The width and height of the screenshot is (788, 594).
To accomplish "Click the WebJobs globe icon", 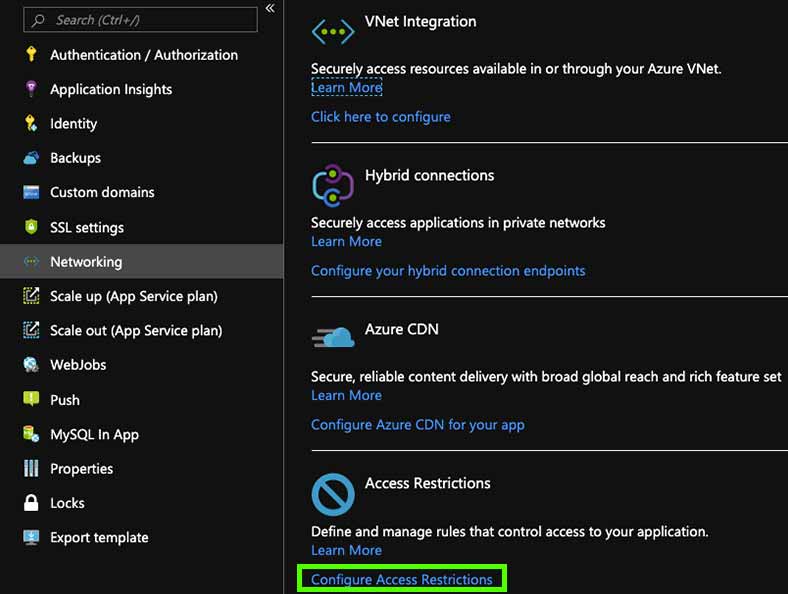I will [x=31, y=364].
